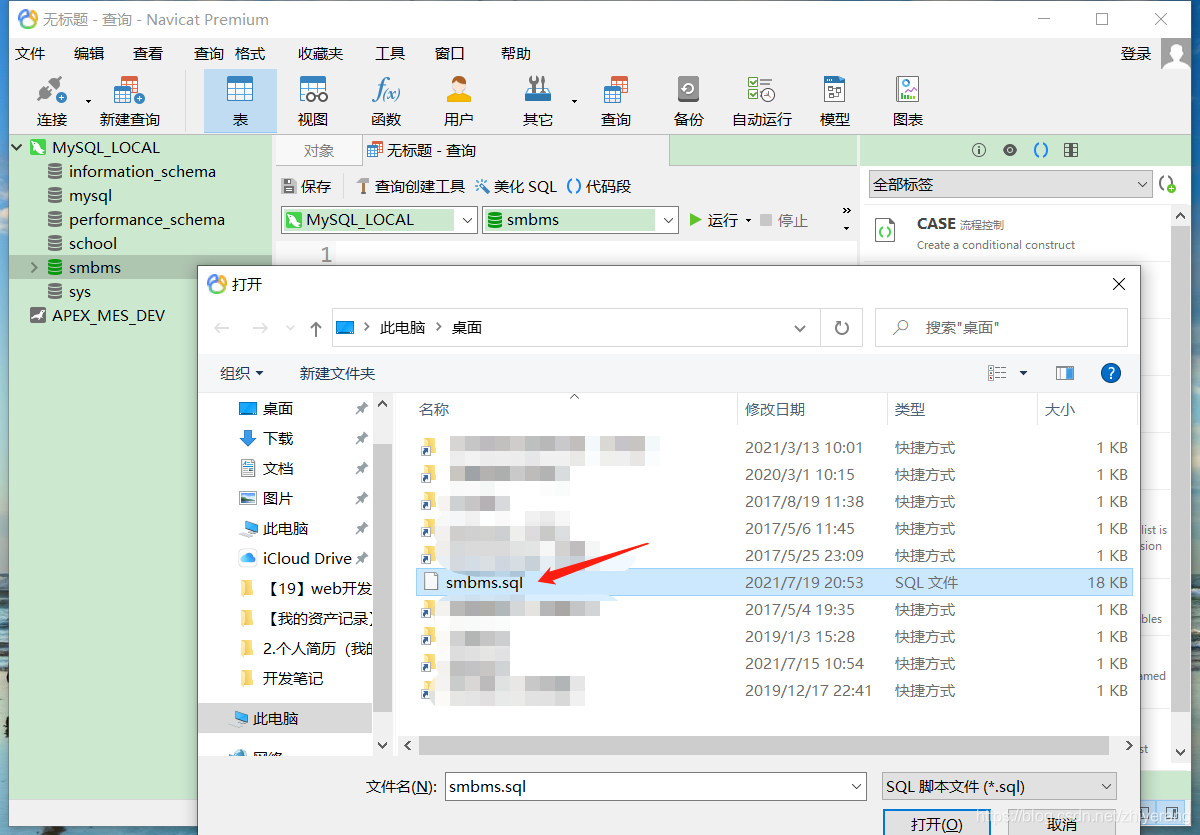This screenshot has width=1200, height=835.
Task: Expand the smbms tree node
Action: pyautogui.click(x=34, y=267)
